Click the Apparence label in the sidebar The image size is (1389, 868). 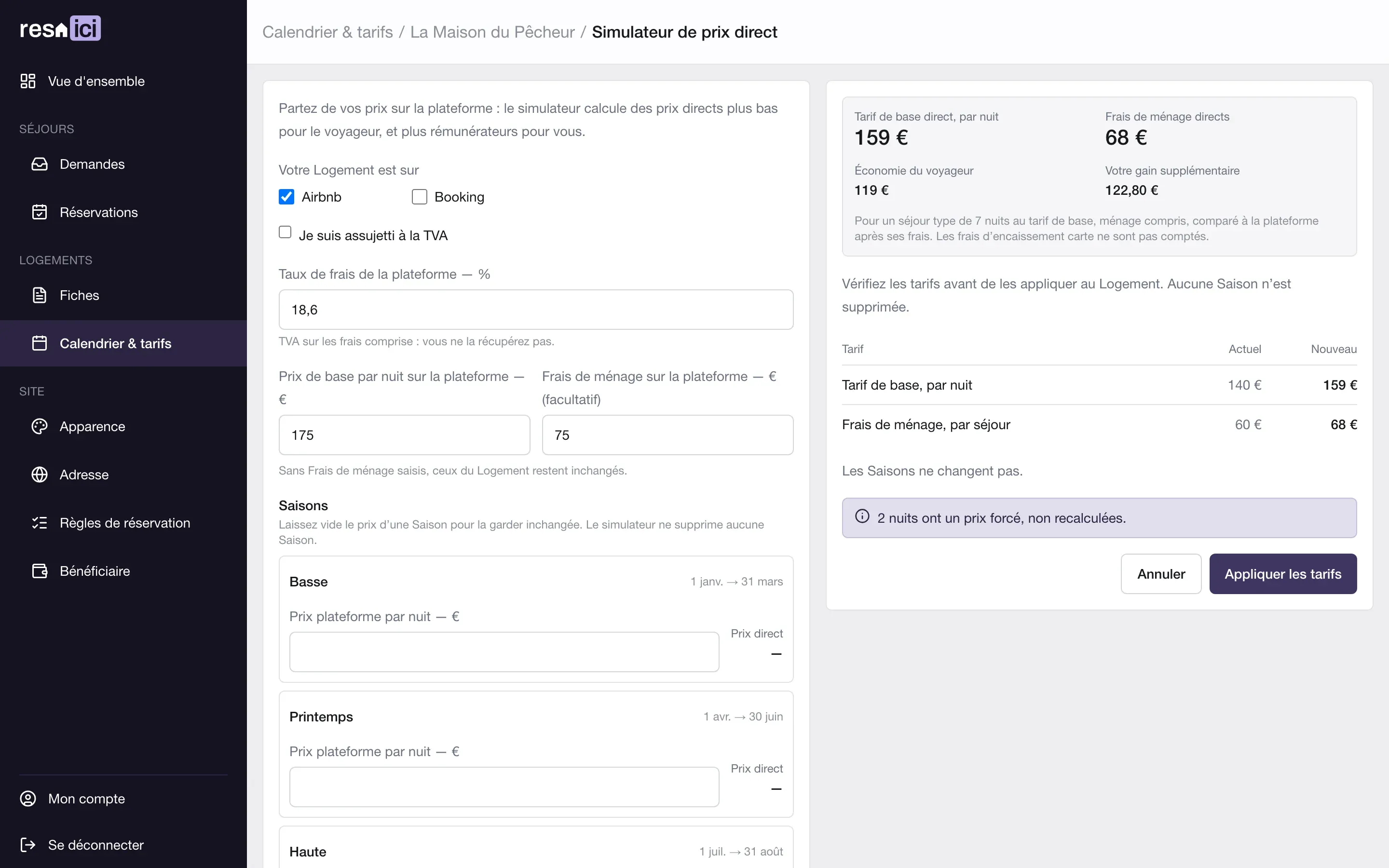coord(93,427)
